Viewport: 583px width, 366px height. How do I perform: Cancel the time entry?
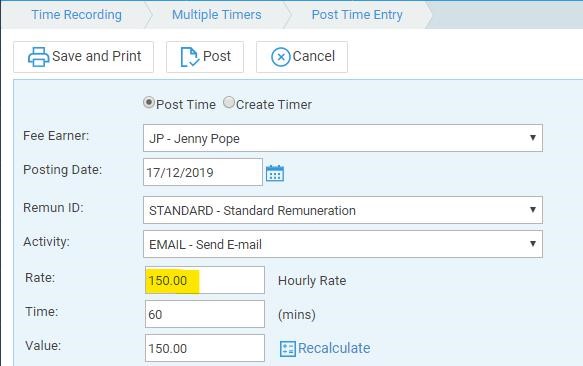click(302, 57)
